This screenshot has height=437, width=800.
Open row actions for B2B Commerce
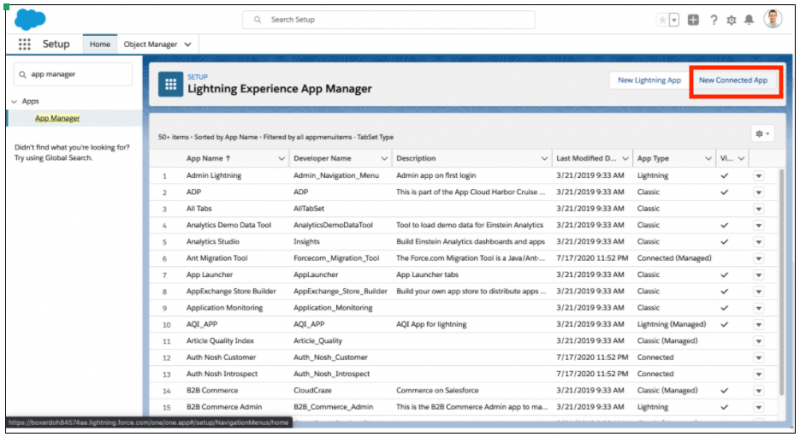tap(759, 391)
